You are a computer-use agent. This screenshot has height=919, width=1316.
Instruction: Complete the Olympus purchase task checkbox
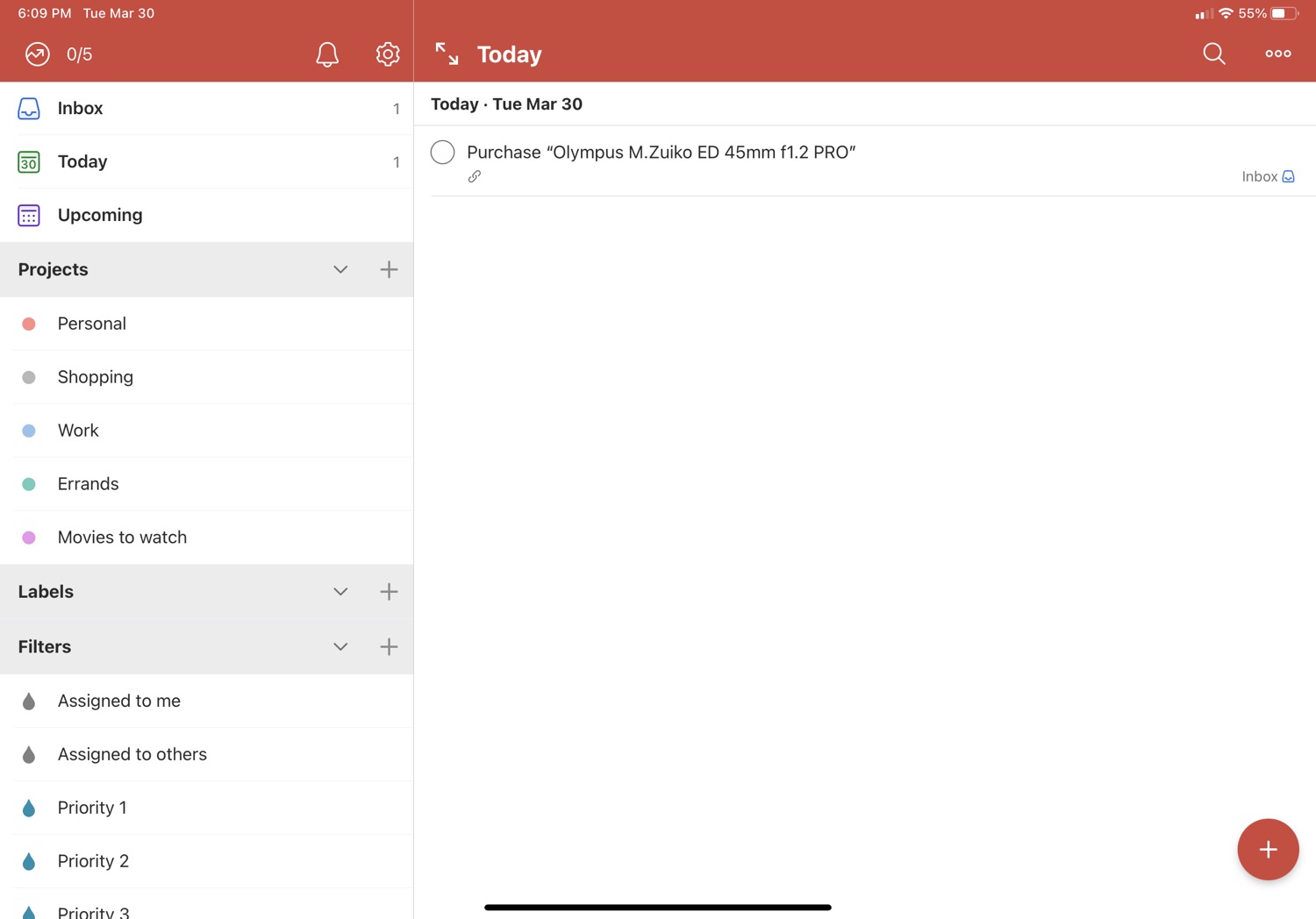pyautogui.click(x=443, y=152)
